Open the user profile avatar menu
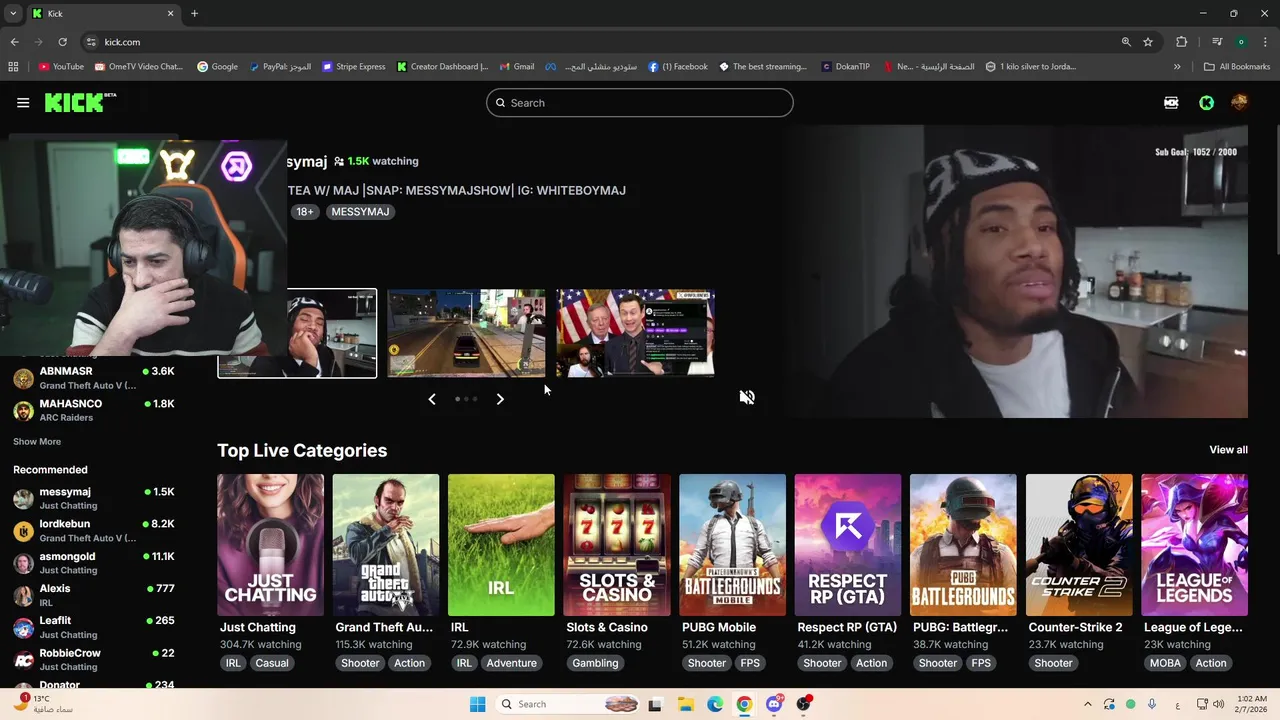This screenshot has width=1280, height=720. pyautogui.click(x=1239, y=103)
